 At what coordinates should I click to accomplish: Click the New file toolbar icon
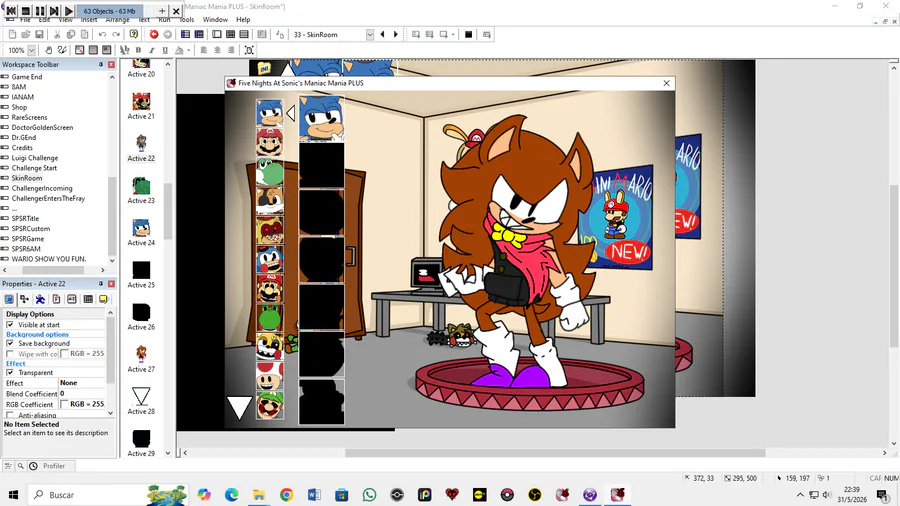click(12, 34)
